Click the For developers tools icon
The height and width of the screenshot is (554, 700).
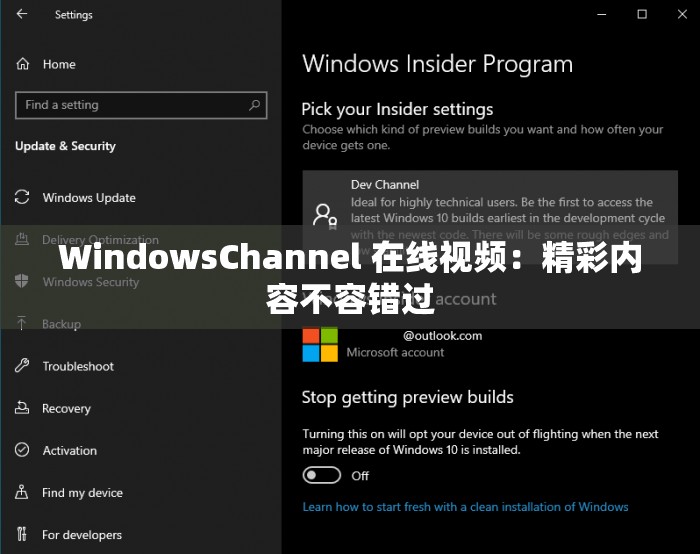pyautogui.click(x=21, y=534)
